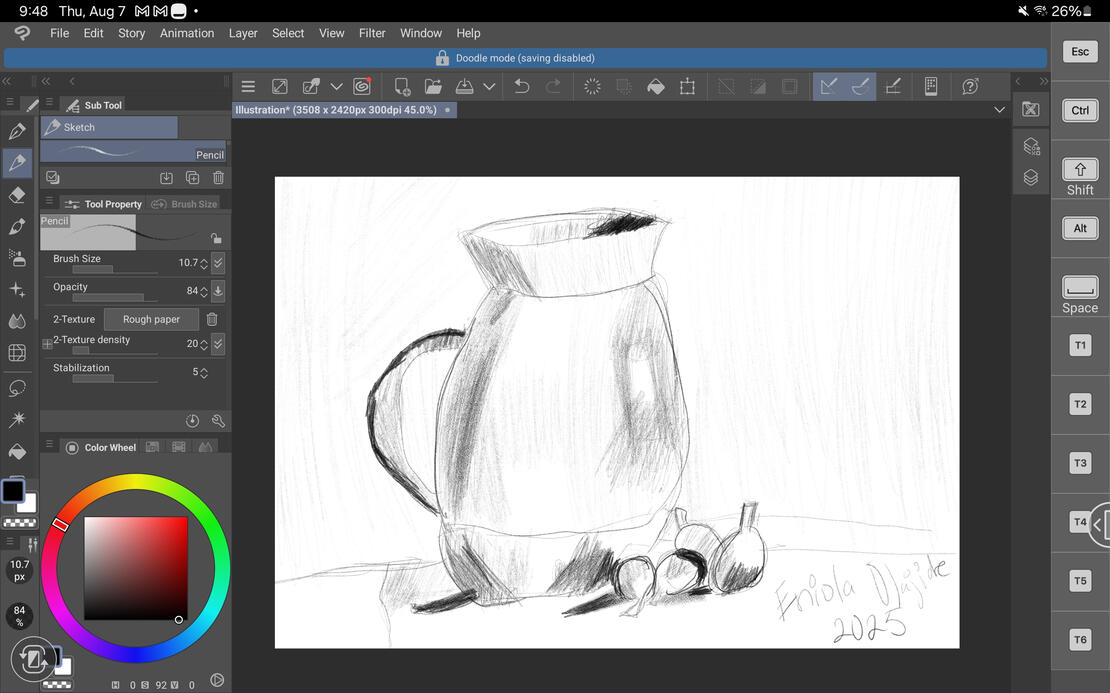The image size is (1110, 693).
Task: Click the Clip Studio support help icon
Action: (x=970, y=87)
